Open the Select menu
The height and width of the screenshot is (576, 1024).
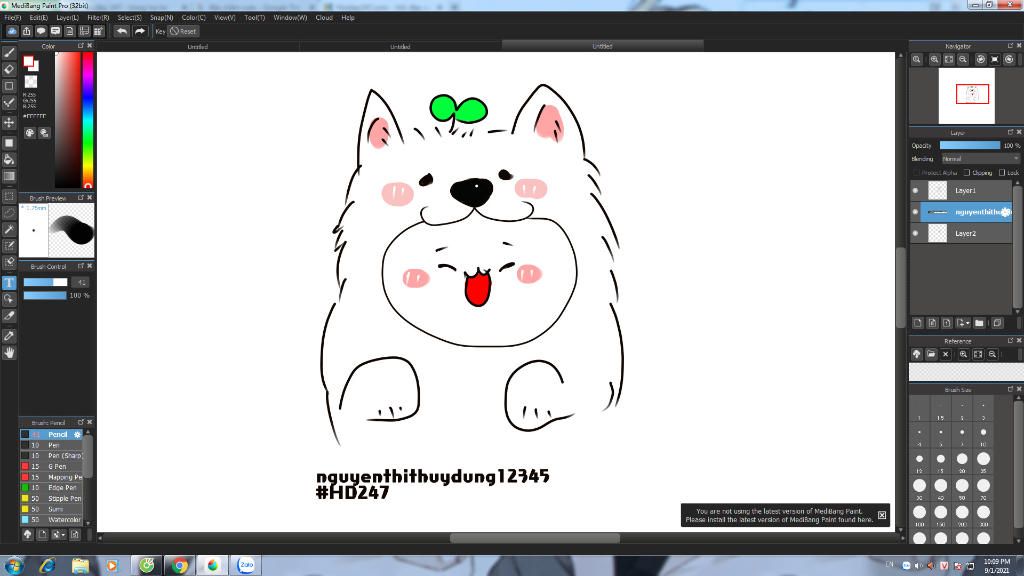(x=129, y=18)
